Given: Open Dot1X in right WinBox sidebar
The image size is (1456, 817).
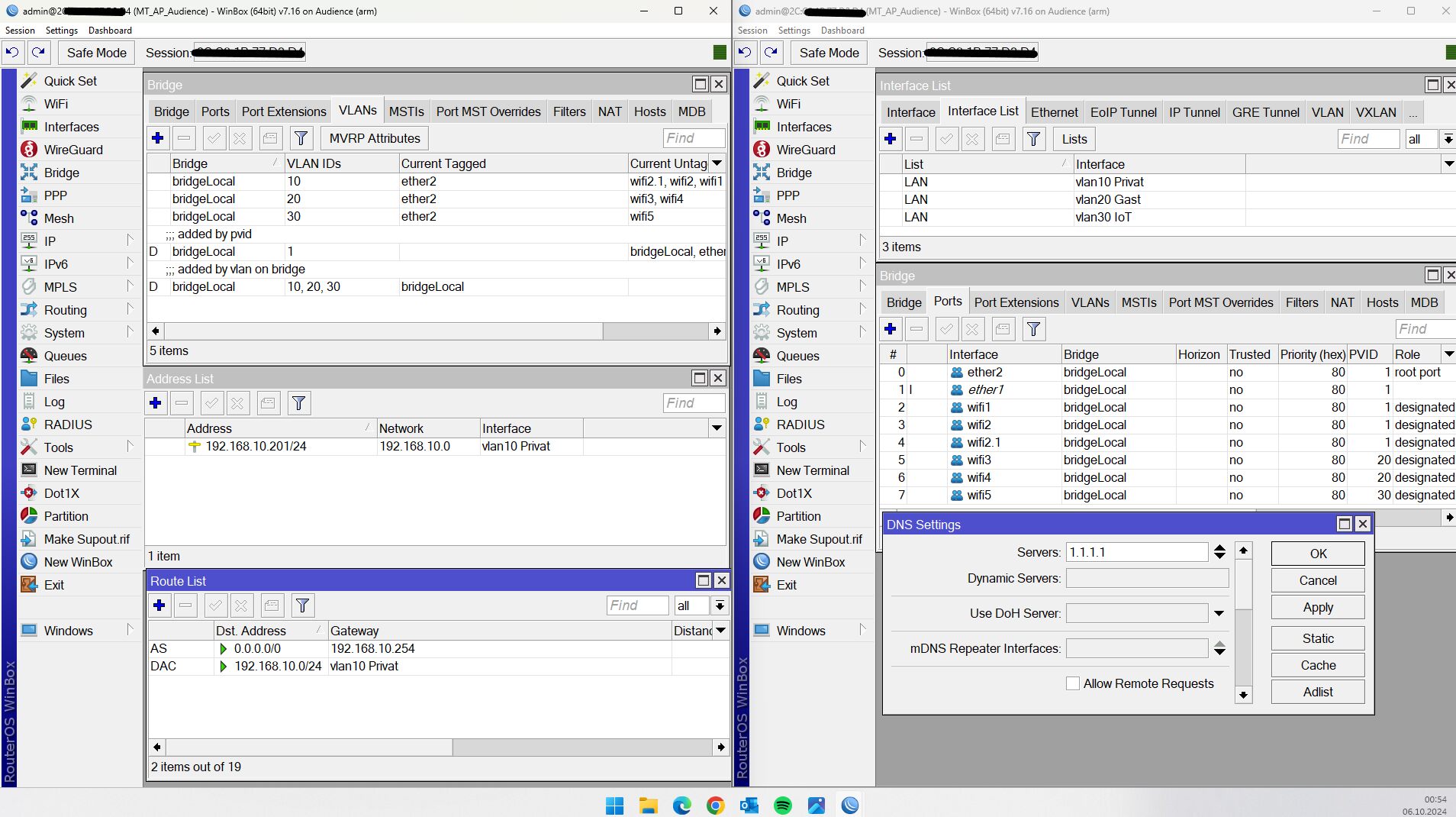Looking at the screenshot, I should coord(794,493).
